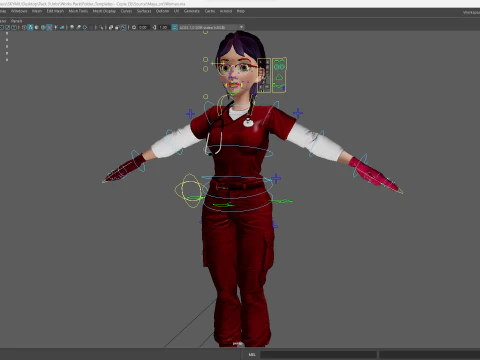Click the MEL command language button
The image size is (480, 360).
pos(252,354)
